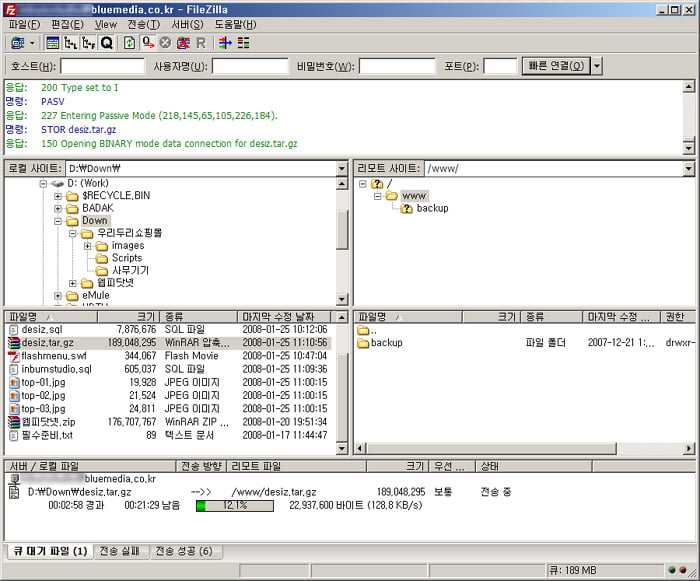Click the green transfer progress bar
This screenshot has height=581, width=700.
click(234, 505)
